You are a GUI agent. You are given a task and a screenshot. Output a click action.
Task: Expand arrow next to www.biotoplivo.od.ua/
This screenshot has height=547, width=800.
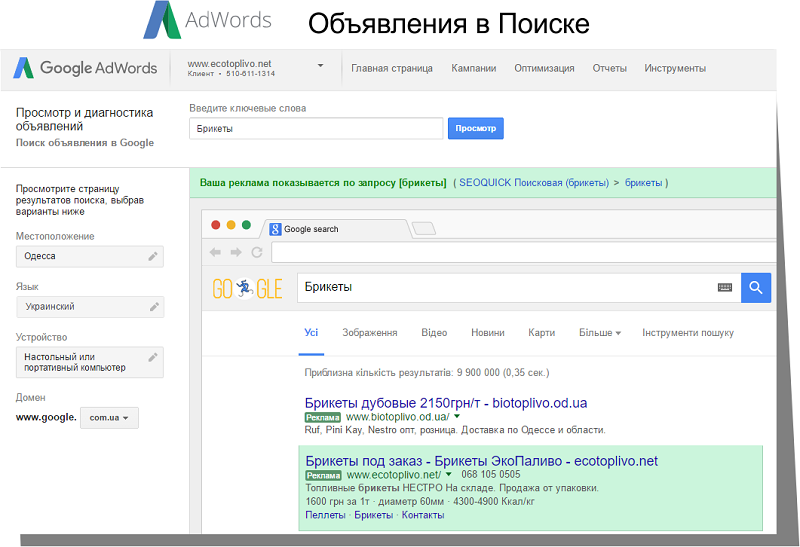click(457, 416)
